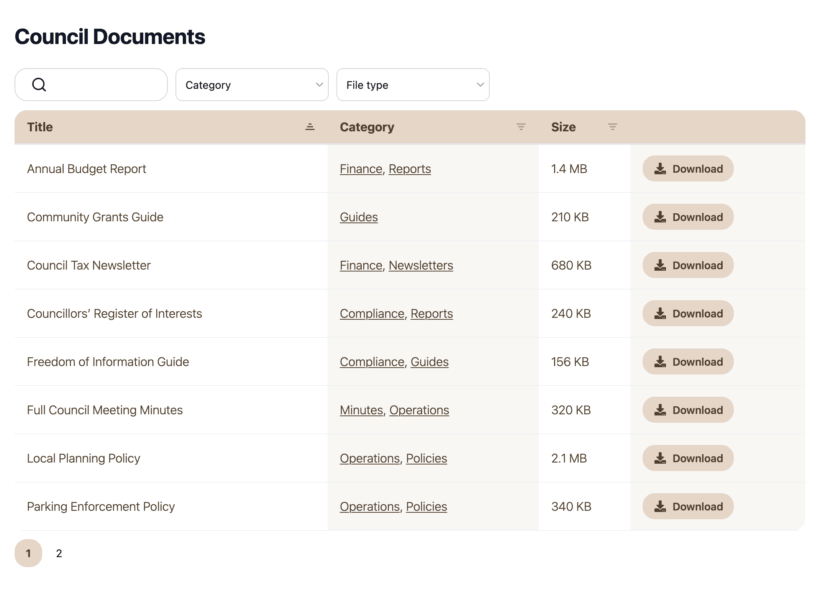Screen dimensions: 820x605
Task: Select the Community Grants Guide title
Action: pyautogui.click(x=95, y=217)
